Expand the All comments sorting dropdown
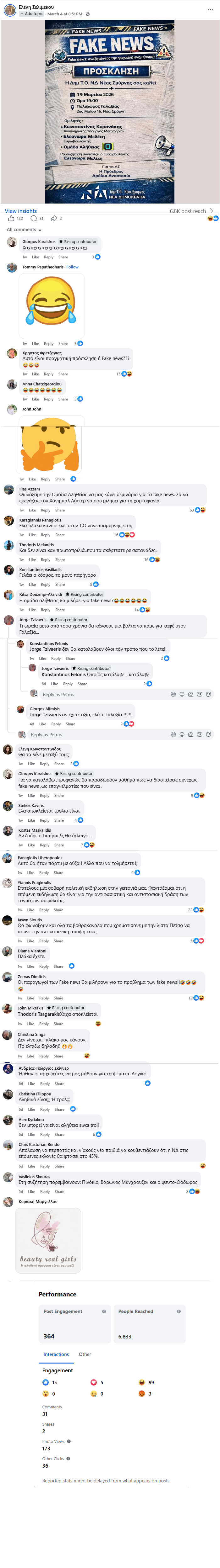Screen dimensions: 220x1568 (x=24, y=230)
